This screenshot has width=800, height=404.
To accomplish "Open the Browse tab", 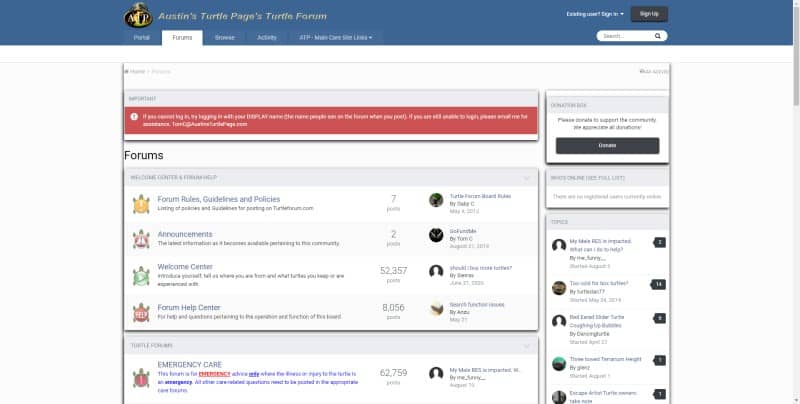I will [224, 38].
